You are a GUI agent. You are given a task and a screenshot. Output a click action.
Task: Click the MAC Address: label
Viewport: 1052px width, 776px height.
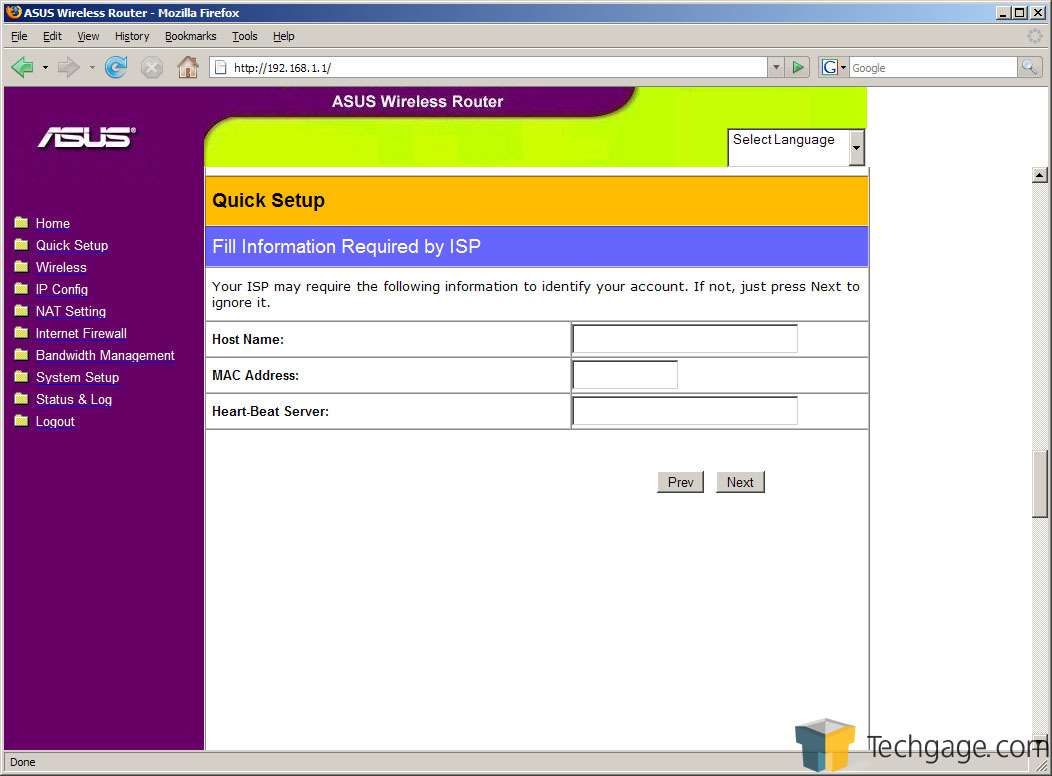pyautogui.click(x=255, y=376)
